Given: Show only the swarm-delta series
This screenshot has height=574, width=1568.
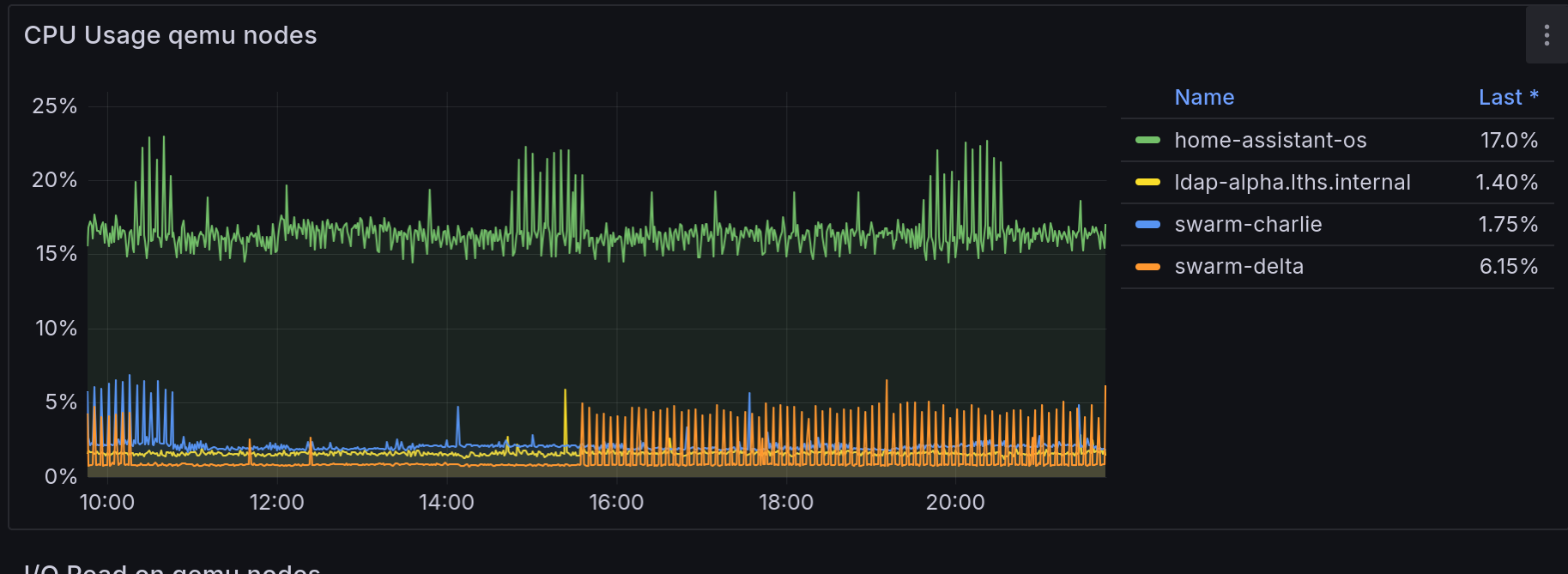Looking at the screenshot, I should [1238, 267].
